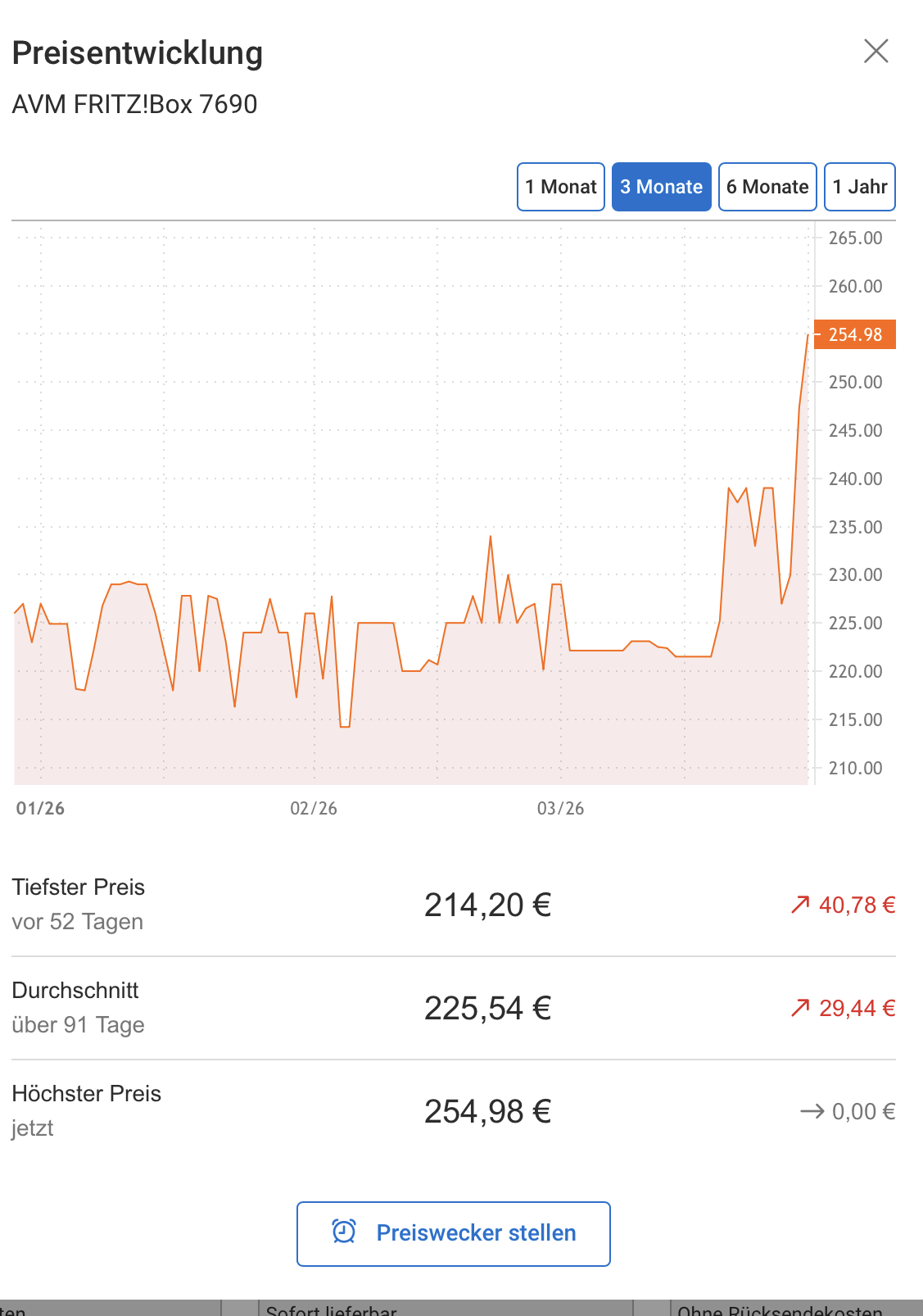Close the Preisentwicklung dialog with the X
The width and height of the screenshot is (923, 1316).
876,51
